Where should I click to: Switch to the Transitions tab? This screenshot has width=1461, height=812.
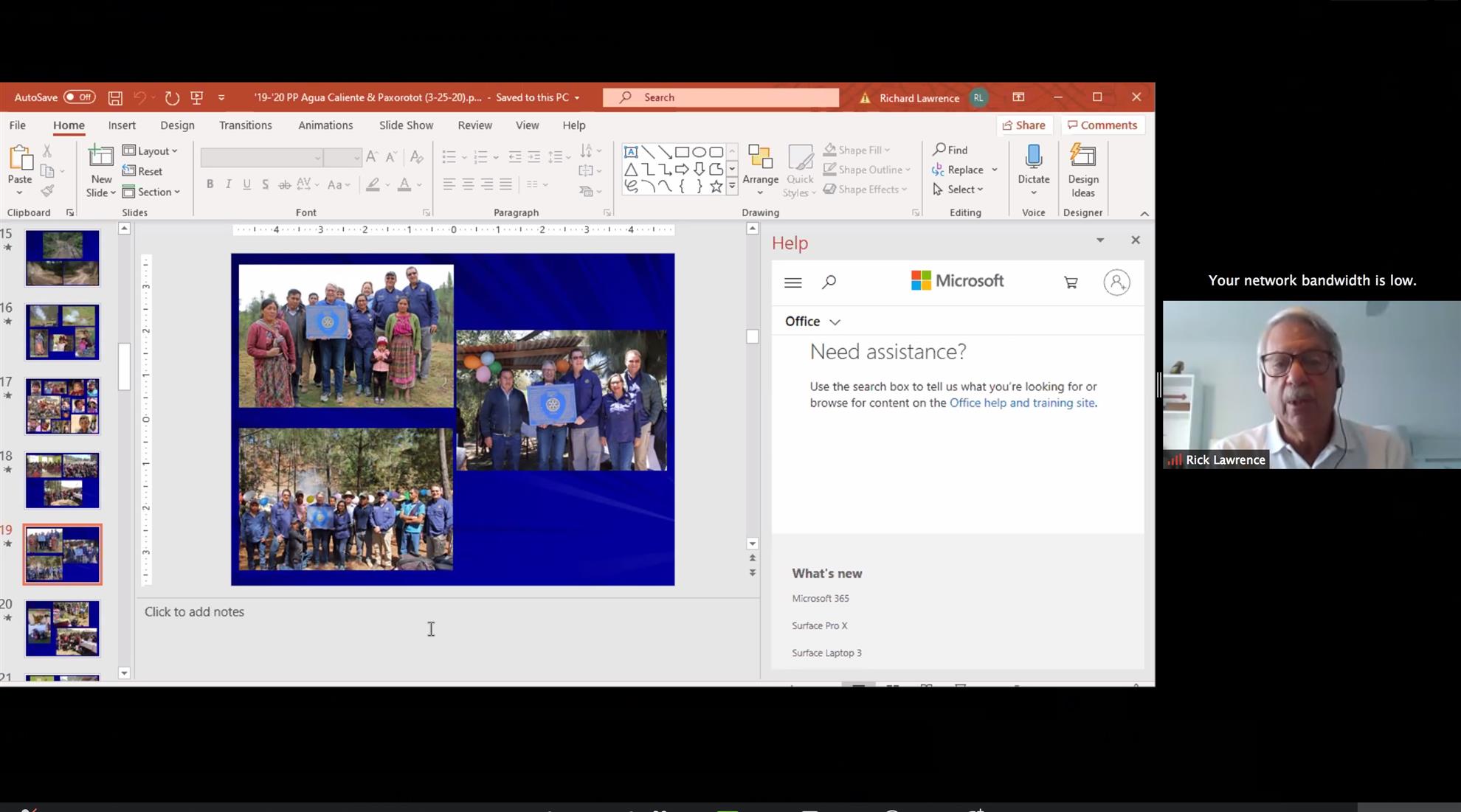pos(245,125)
